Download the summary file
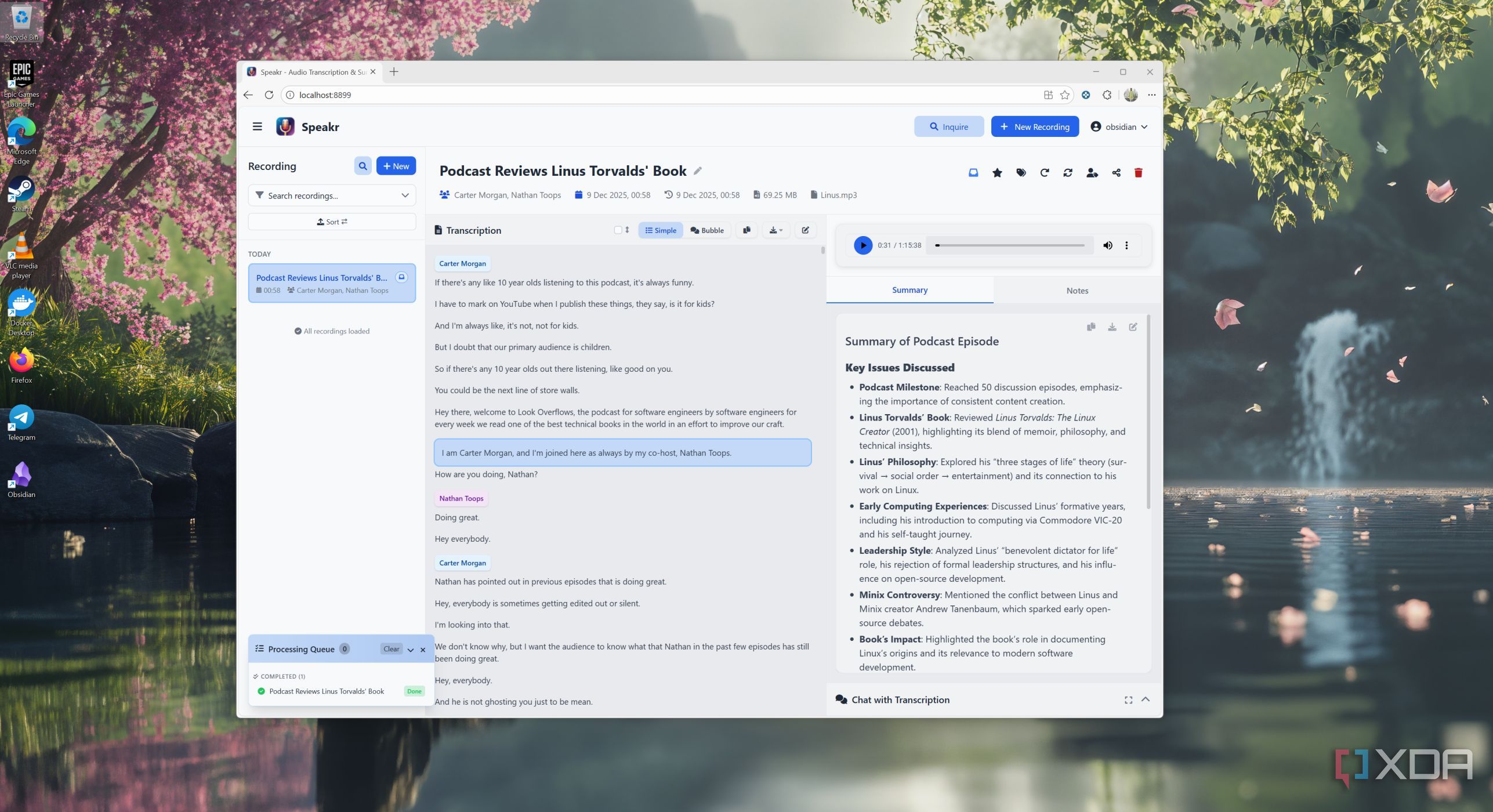Image resolution: width=1493 pixels, height=812 pixels. 1111,327
